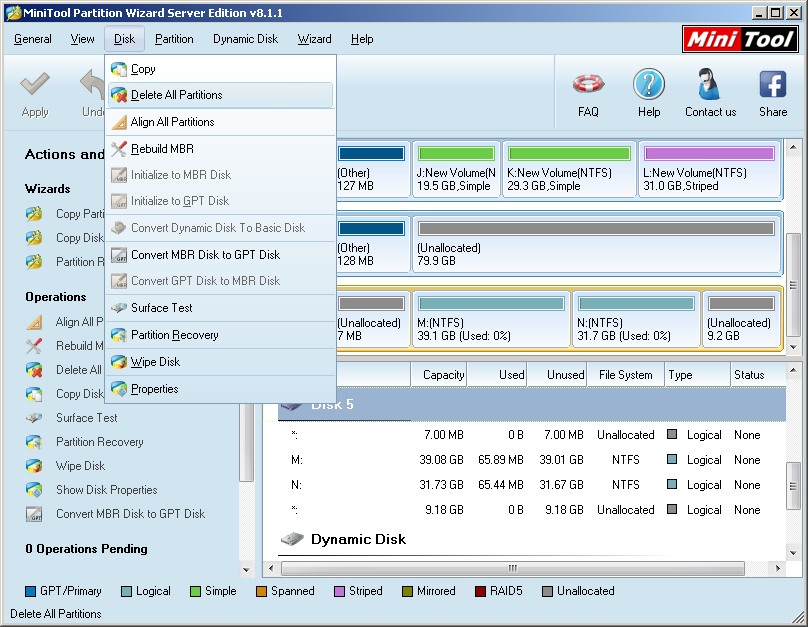Open the Wizard menu
Image resolution: width=808 pixels, height=627 pixels.
(x=314, y=39)
